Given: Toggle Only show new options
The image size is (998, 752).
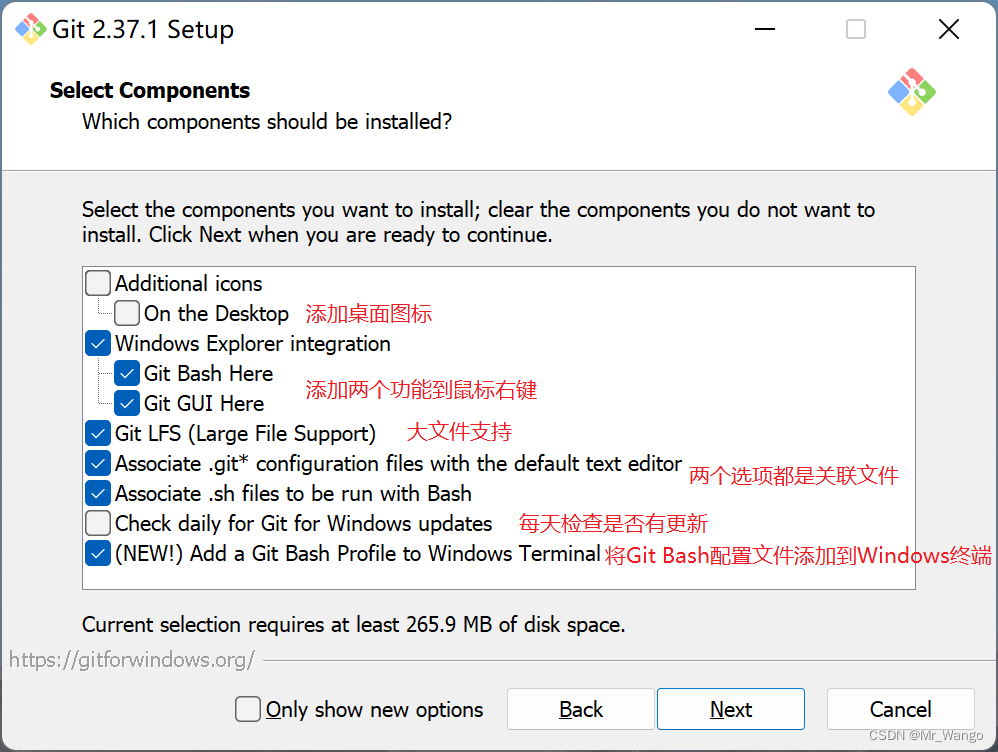Looking at the screenshot, I should click(x=248, y=709).
